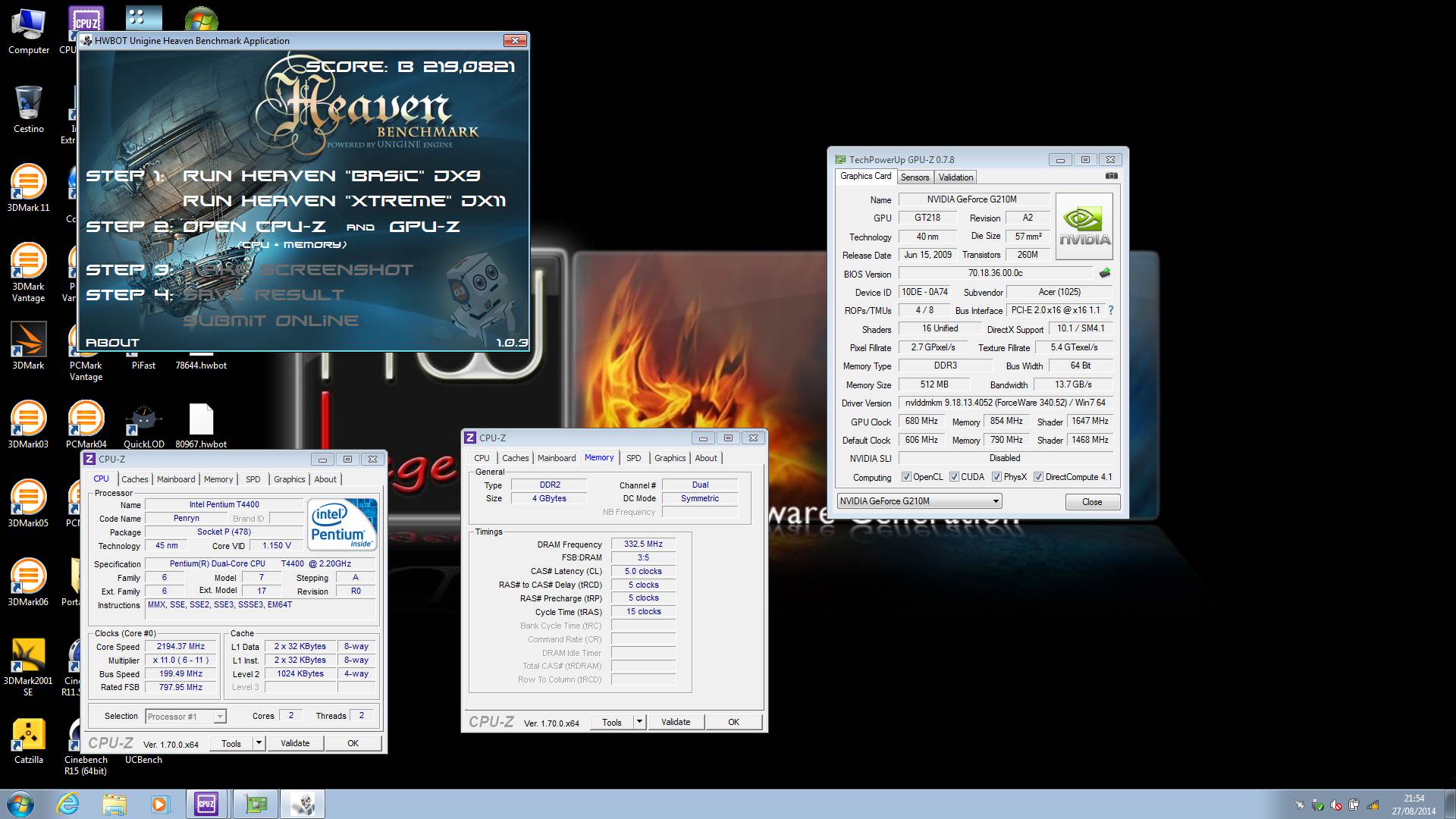1456x819 pixels.
Task: Open the 80967.hwbot file
Action: [201, 425]
